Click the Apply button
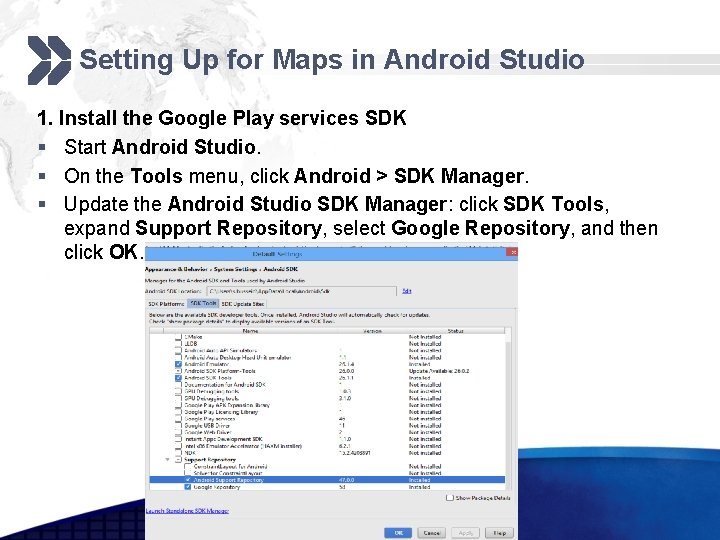Image resolution: width=720 pixels, height=540 pixels. coord(465,533)
